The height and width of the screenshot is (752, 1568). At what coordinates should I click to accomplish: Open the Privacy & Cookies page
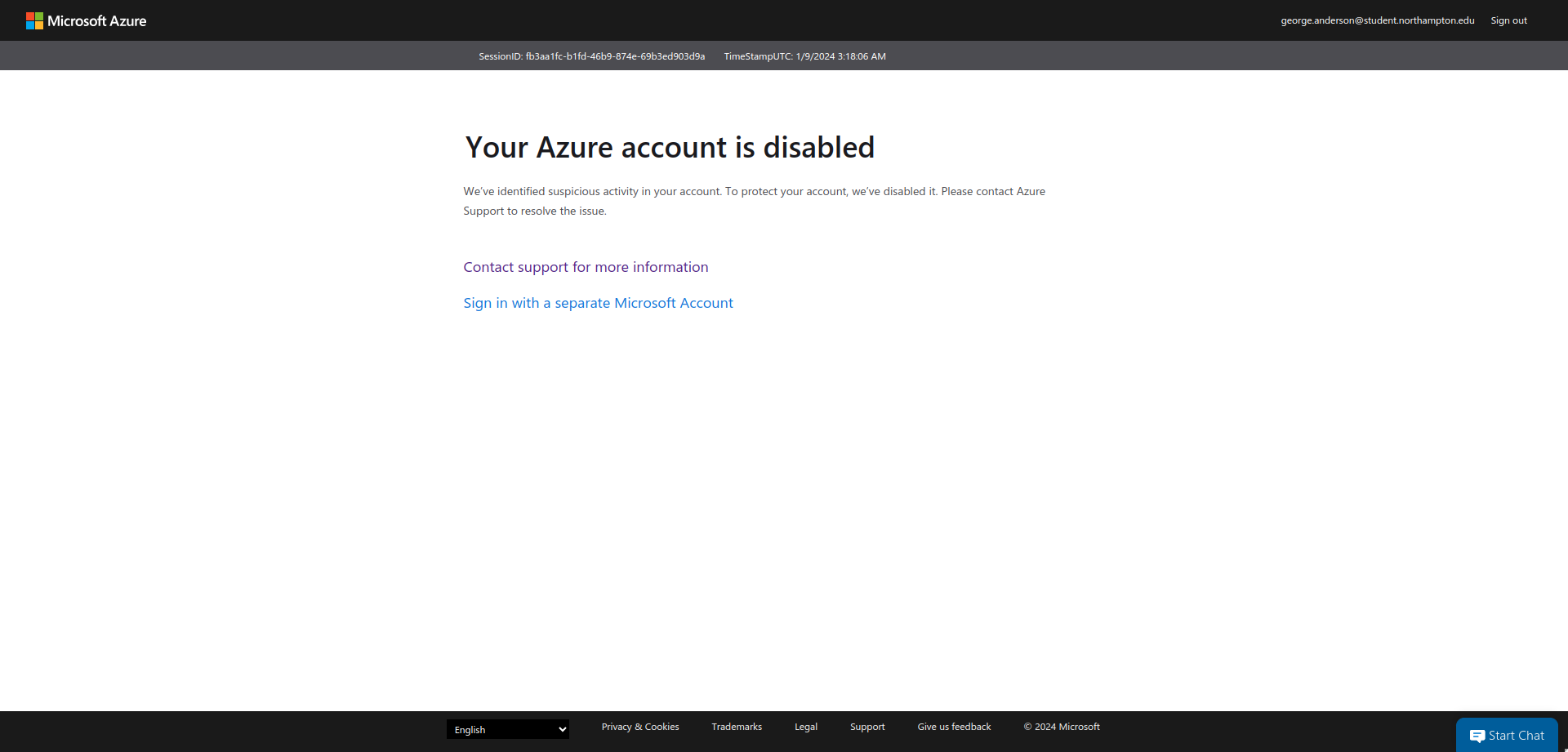pyautogui.click(x=639, y=726)
